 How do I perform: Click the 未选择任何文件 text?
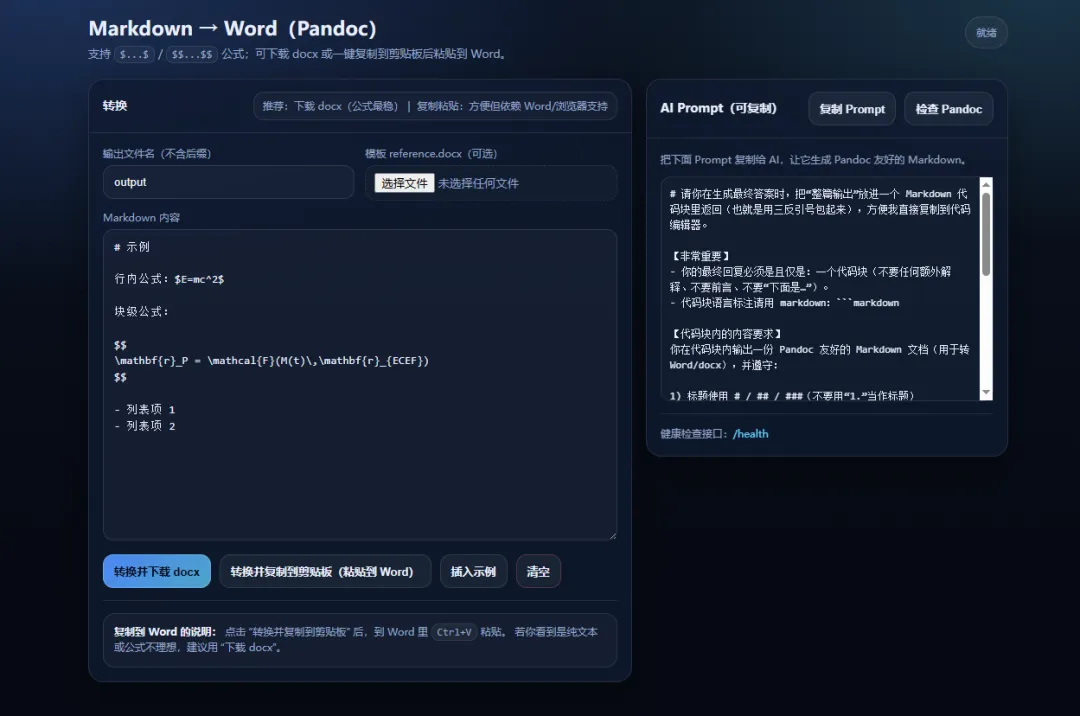point(478,183)
